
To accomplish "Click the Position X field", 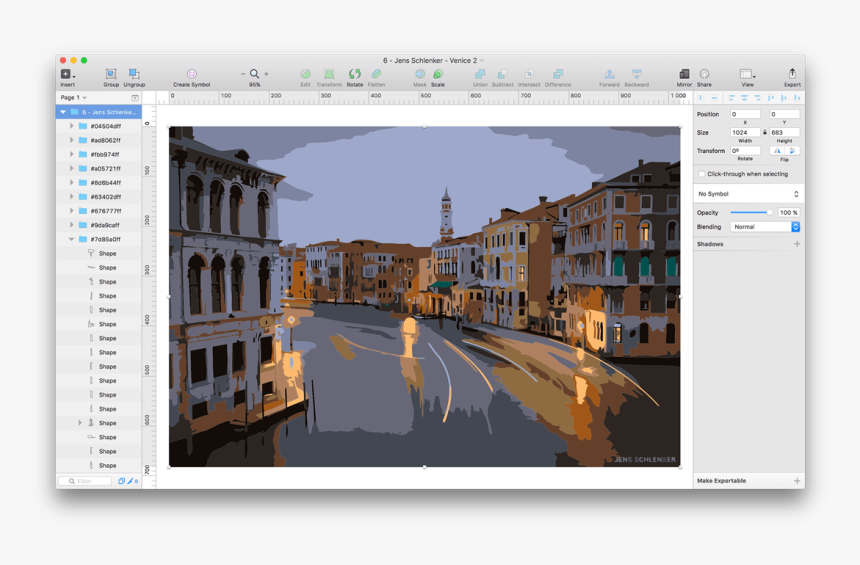I will 745,114.
